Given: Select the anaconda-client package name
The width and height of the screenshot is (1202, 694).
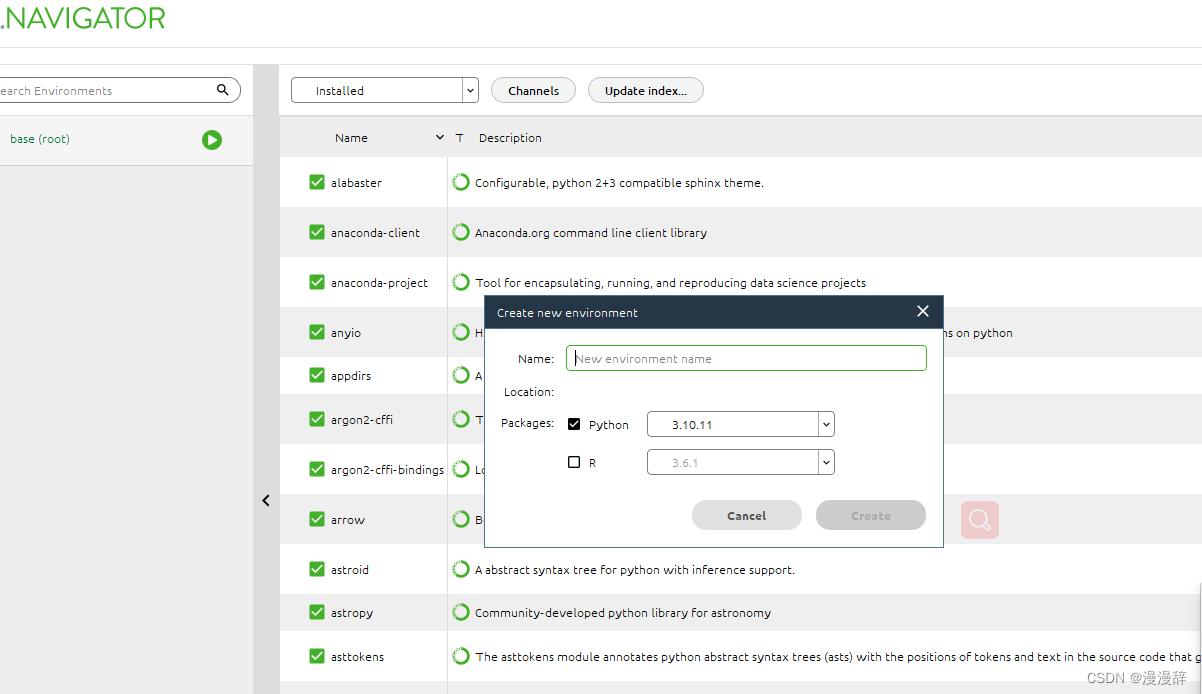Looking at the screenshot, I should click(x=375, y=233).
